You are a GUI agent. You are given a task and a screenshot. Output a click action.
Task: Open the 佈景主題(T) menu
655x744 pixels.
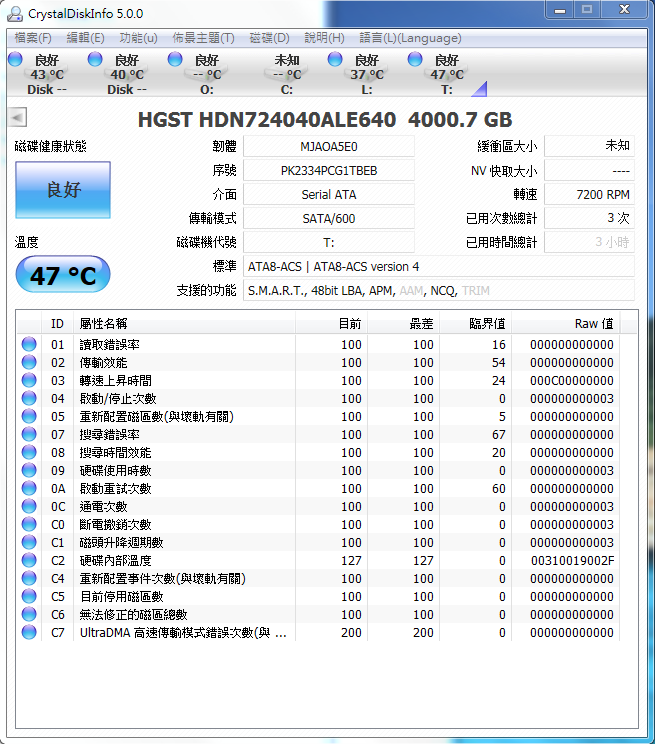203,38
